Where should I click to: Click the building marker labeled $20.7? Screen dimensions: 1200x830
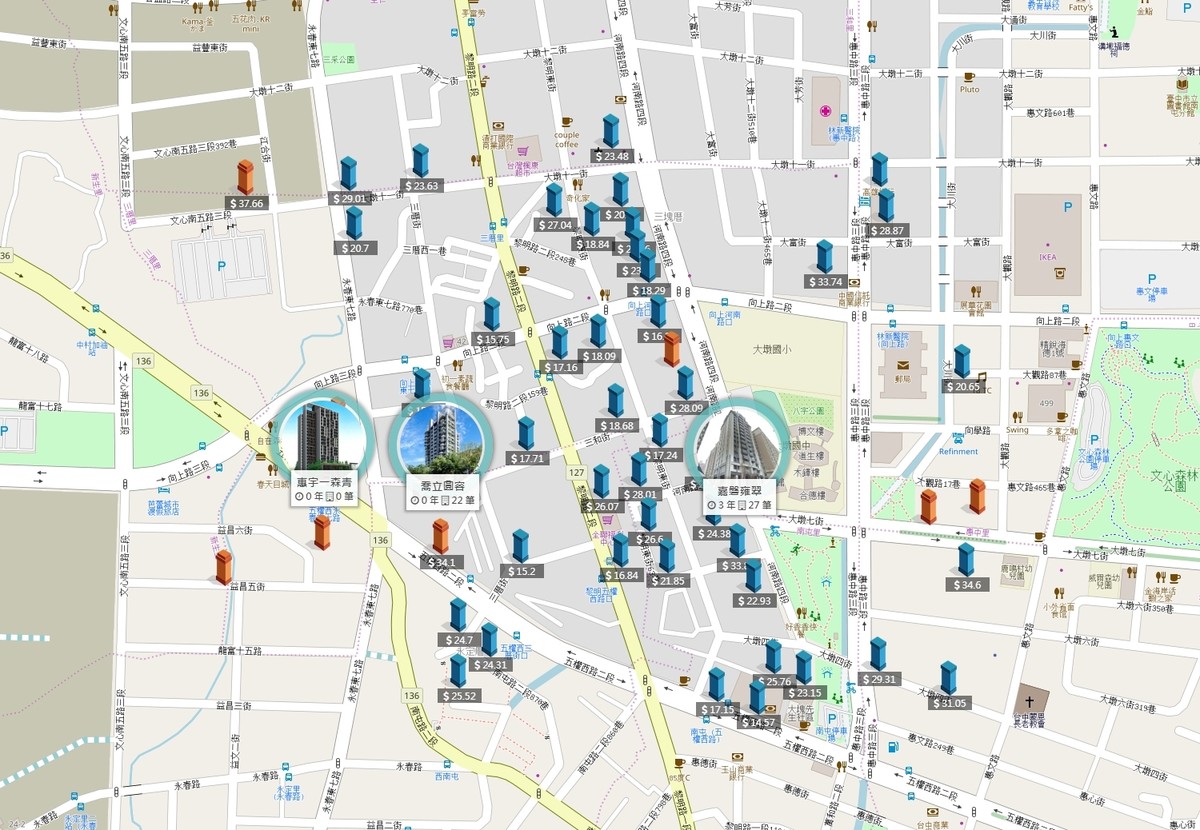pyautogui.click(x=354, y=223)
